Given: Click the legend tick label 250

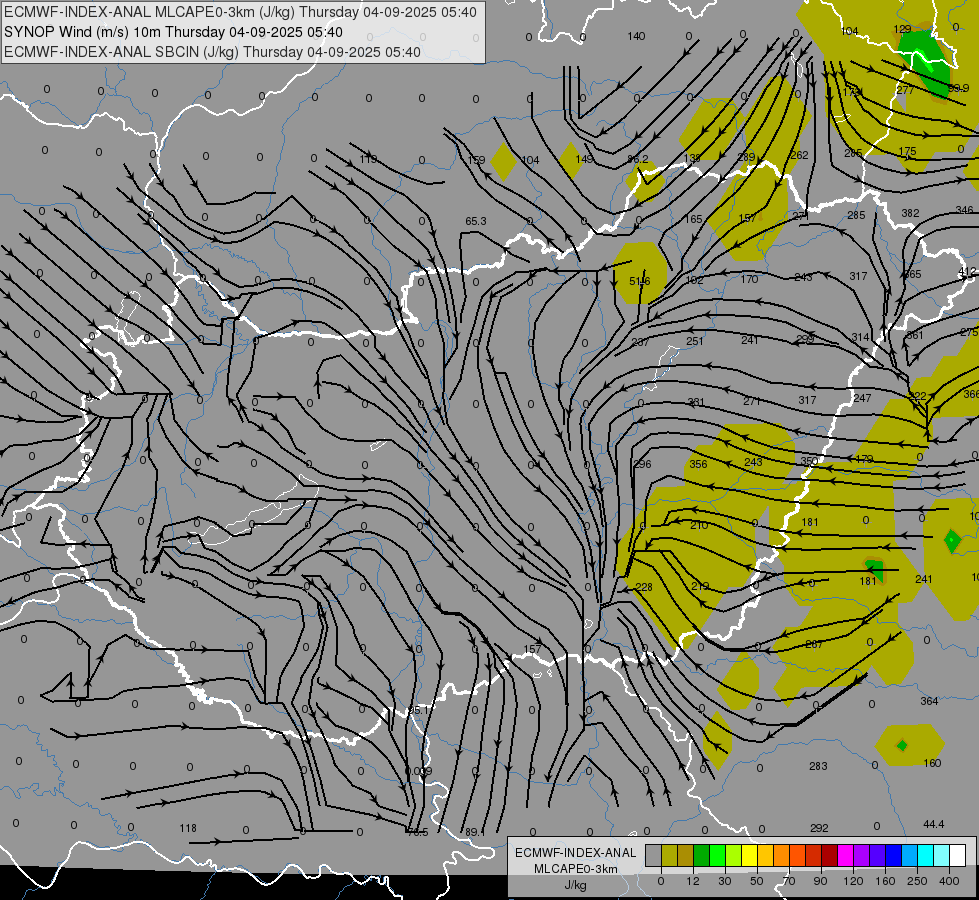Looking at the screenshot, I should [918, 881].
